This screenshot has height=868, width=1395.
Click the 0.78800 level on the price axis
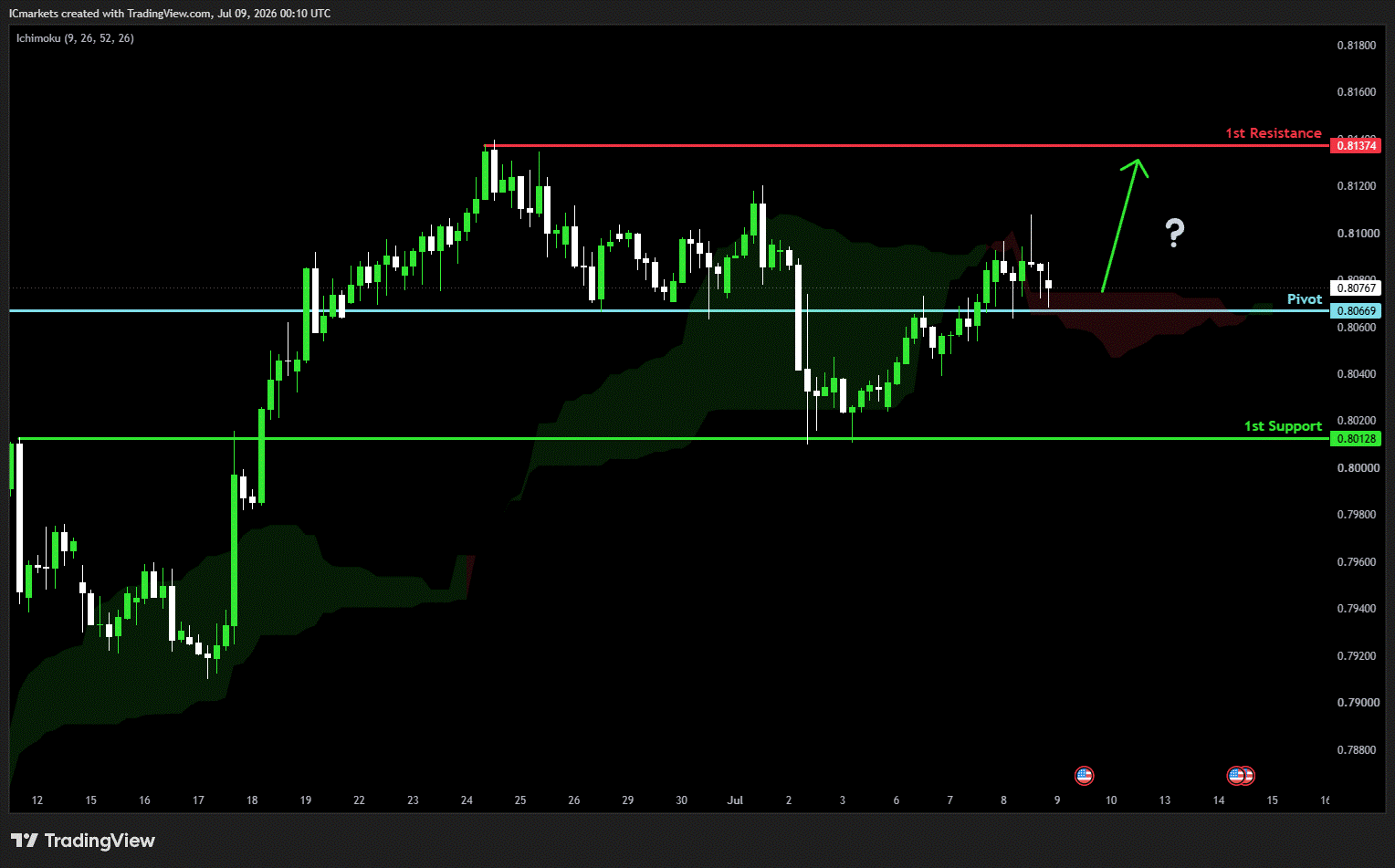[x=1356, y=750]
